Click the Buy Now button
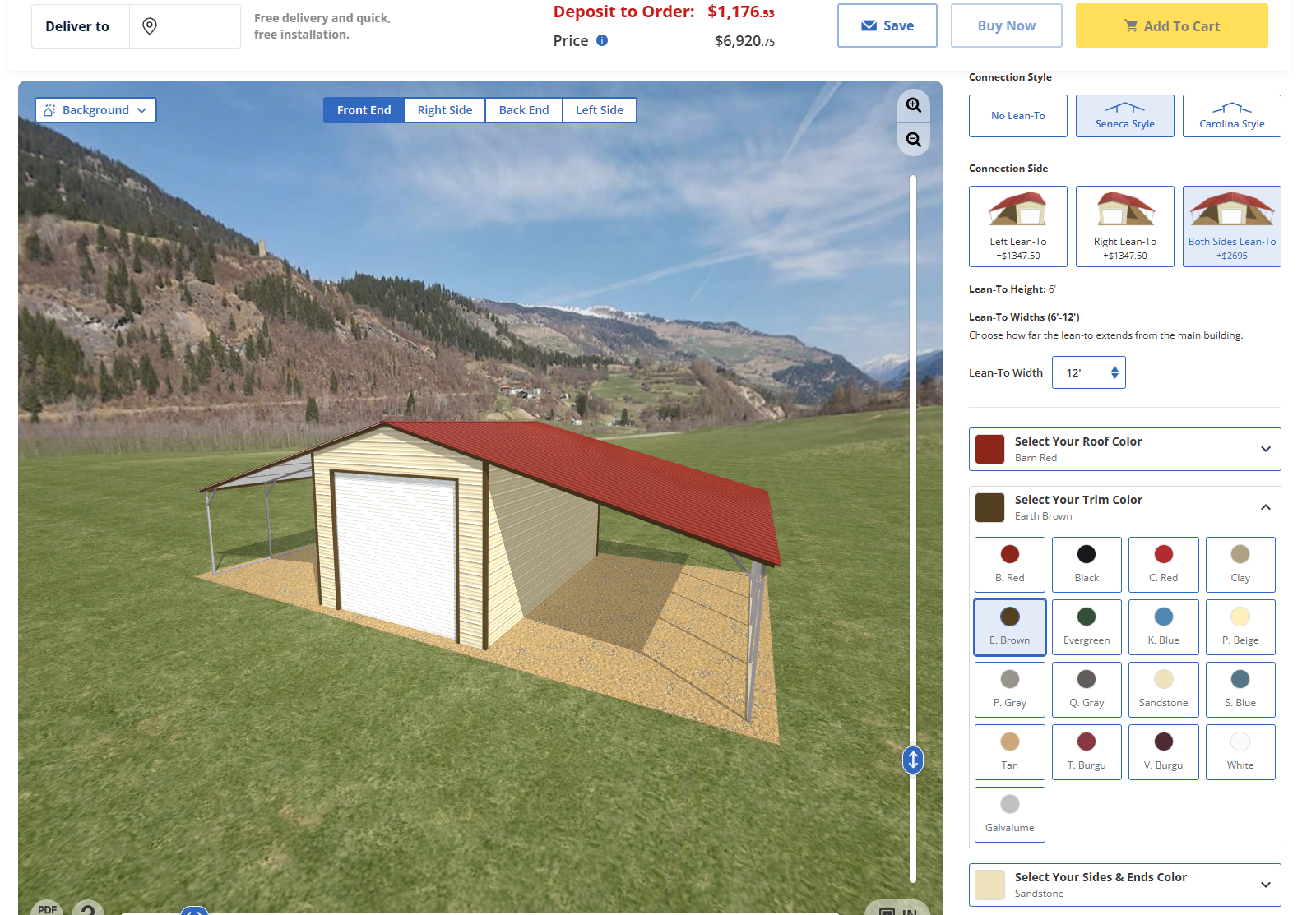 (x=1007, y=25)
